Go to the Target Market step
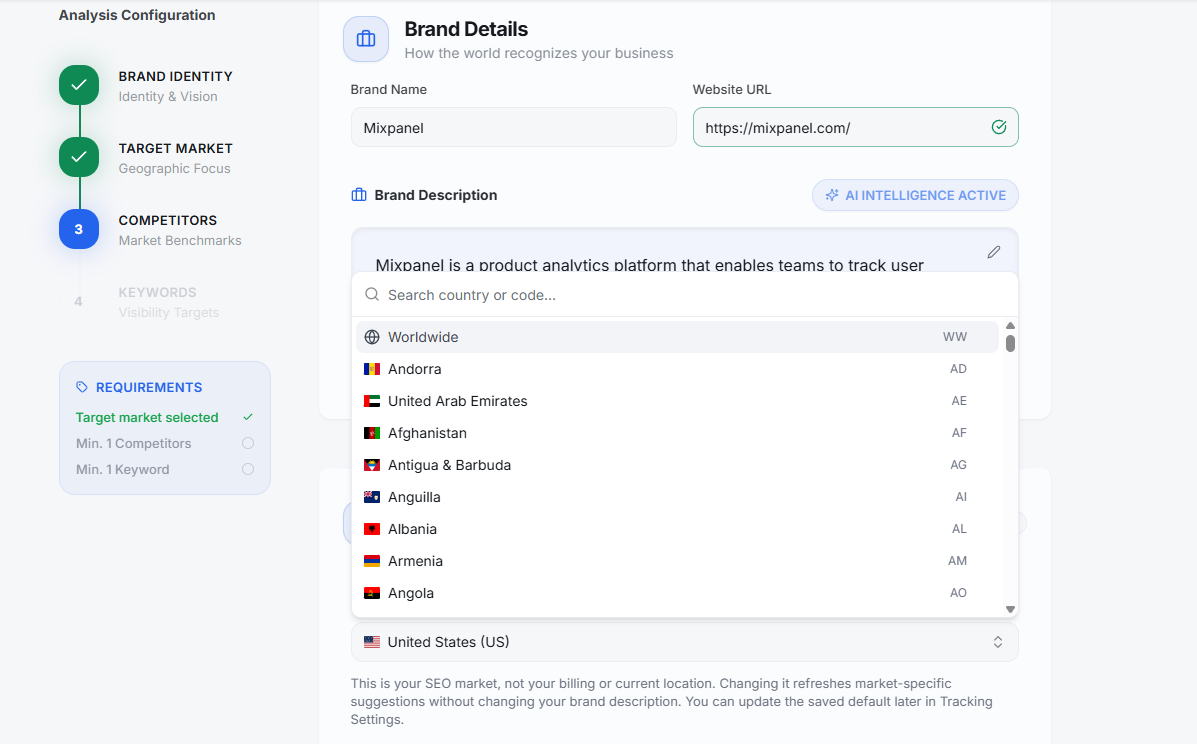 [175, 148]
